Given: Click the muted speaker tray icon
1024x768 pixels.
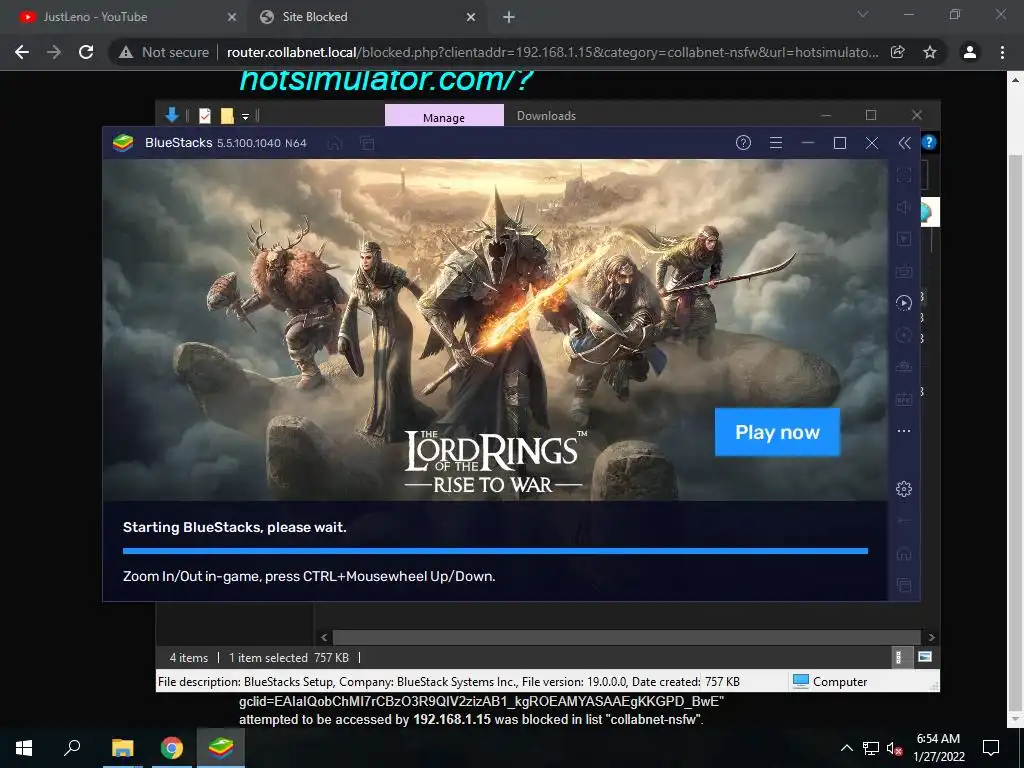Looking at the screenshot, I should (895, 748).
